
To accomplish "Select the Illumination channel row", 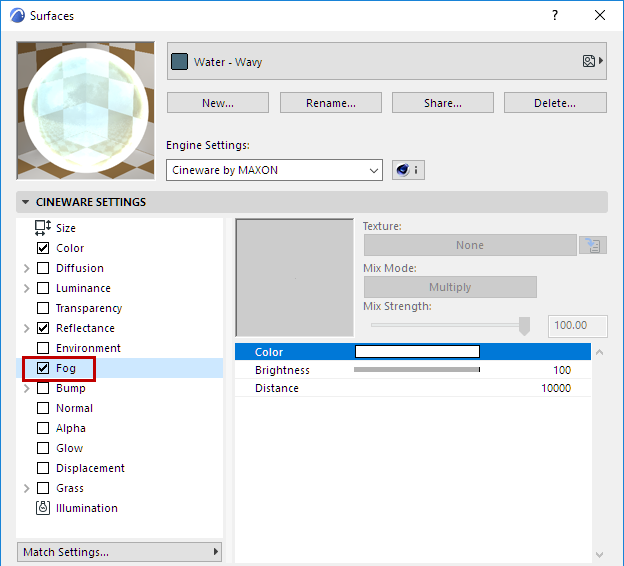I will pos(119,508).
